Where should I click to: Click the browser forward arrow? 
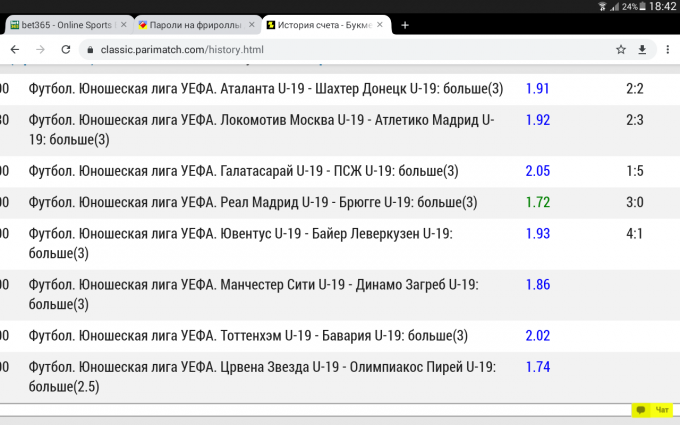point(40,49)
